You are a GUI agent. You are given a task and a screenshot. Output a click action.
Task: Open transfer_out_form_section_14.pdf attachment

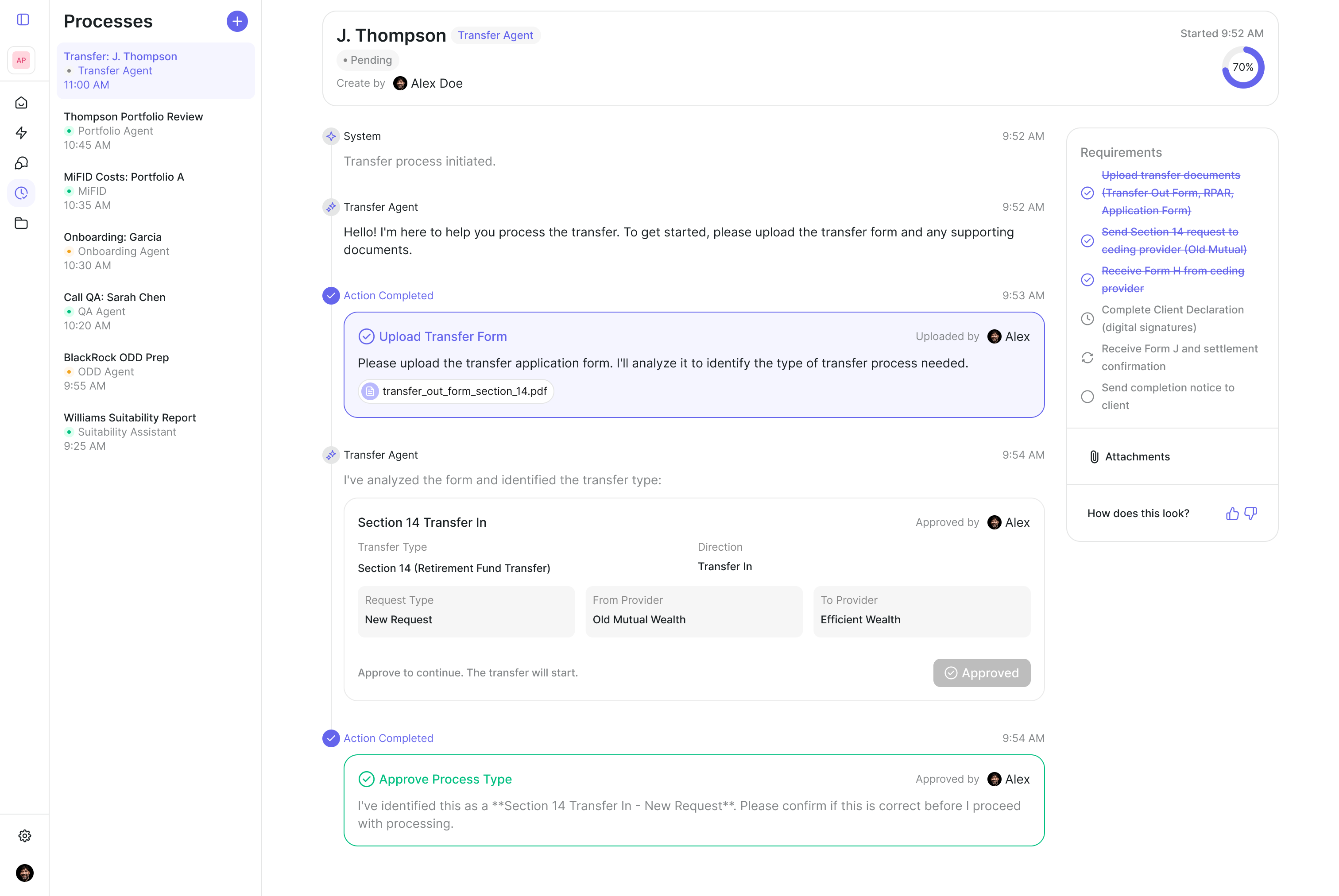[456, 391]
